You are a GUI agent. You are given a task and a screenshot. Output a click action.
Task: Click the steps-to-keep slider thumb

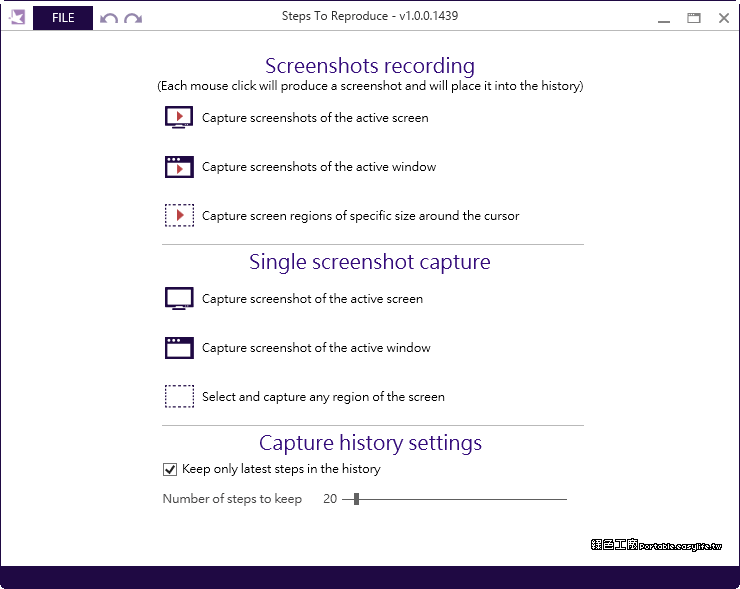point(356,499)
